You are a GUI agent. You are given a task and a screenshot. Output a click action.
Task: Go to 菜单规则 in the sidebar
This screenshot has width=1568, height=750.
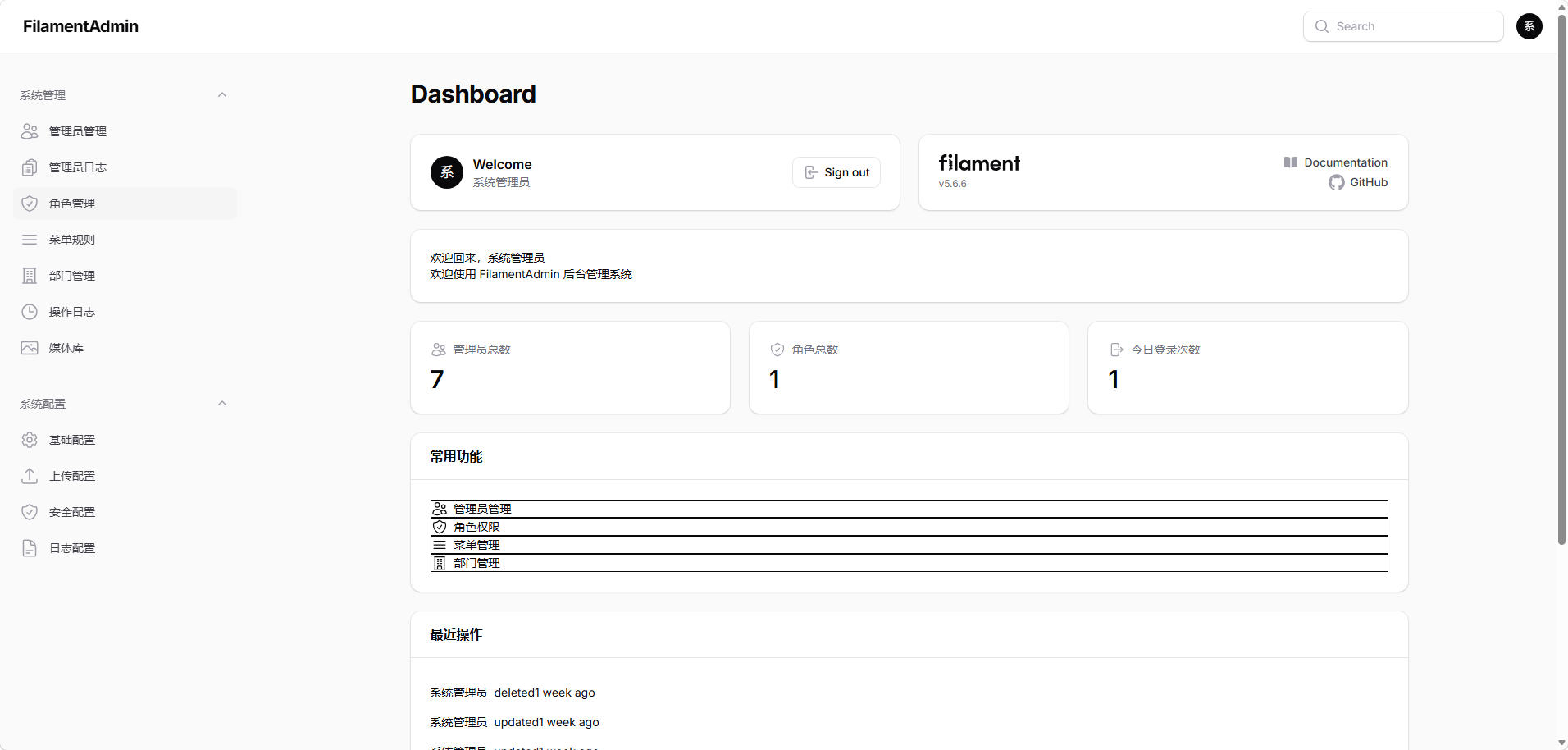(x=125, y=240)
